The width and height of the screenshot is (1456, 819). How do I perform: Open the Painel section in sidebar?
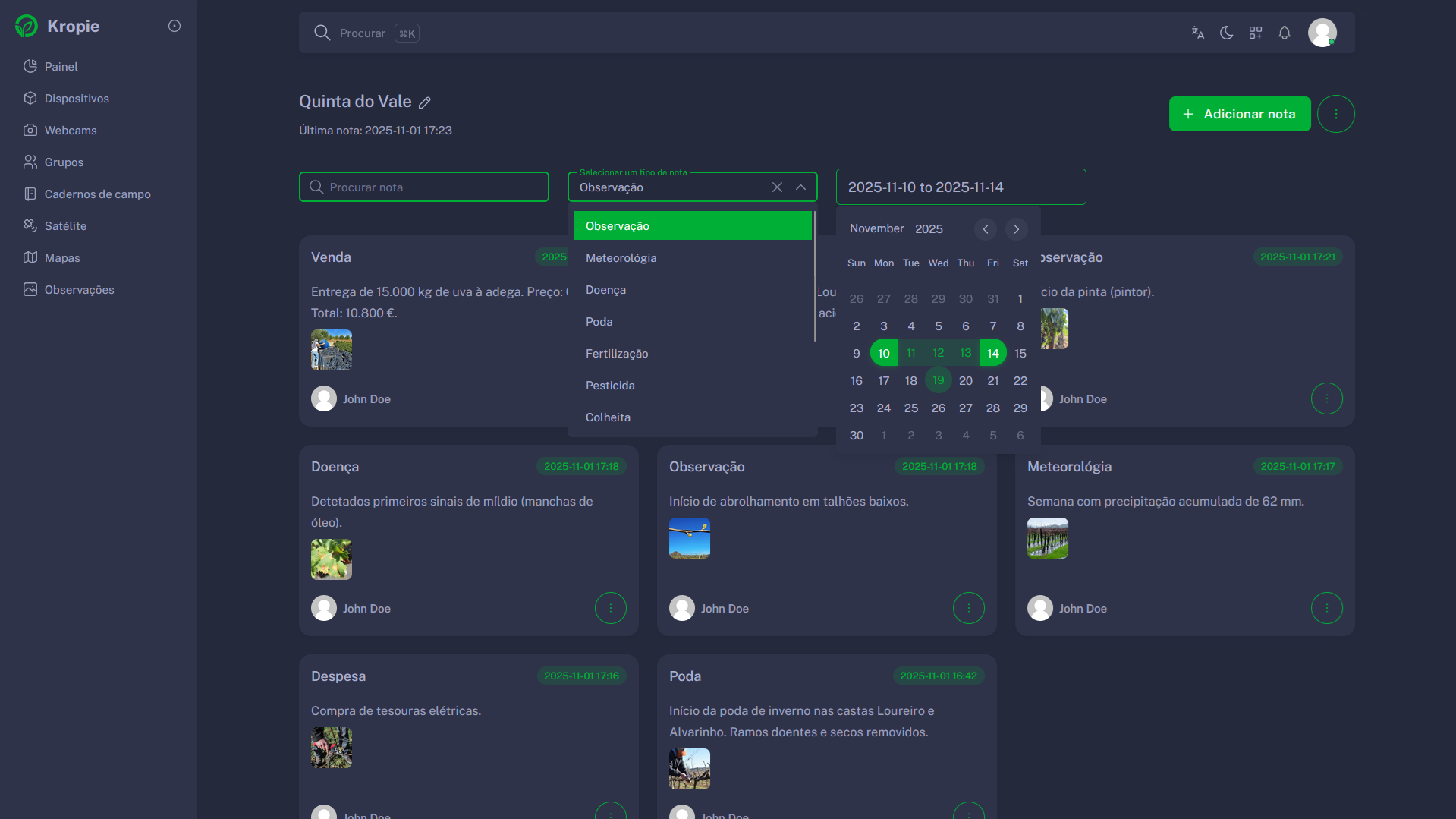point(61,66)
